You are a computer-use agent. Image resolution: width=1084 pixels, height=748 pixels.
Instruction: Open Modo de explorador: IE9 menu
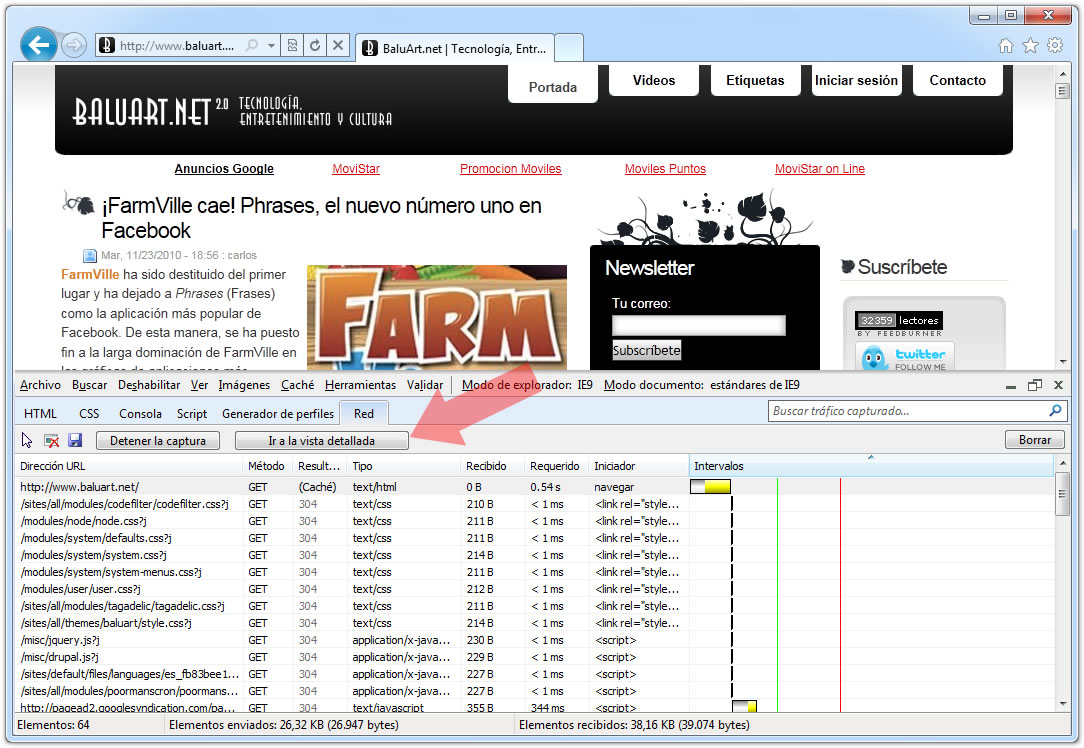[x=527, y=385]
